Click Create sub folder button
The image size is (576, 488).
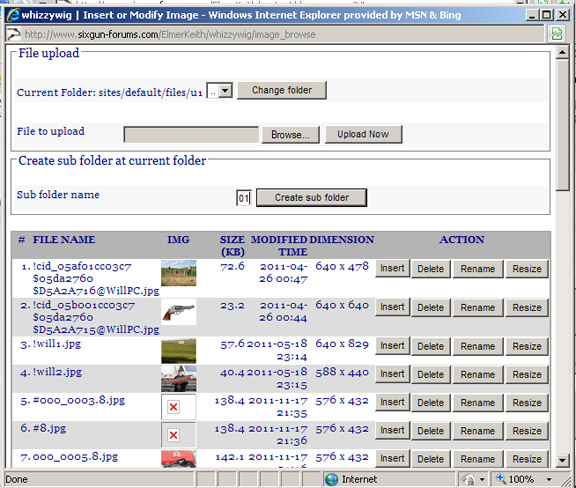(312, 198)
